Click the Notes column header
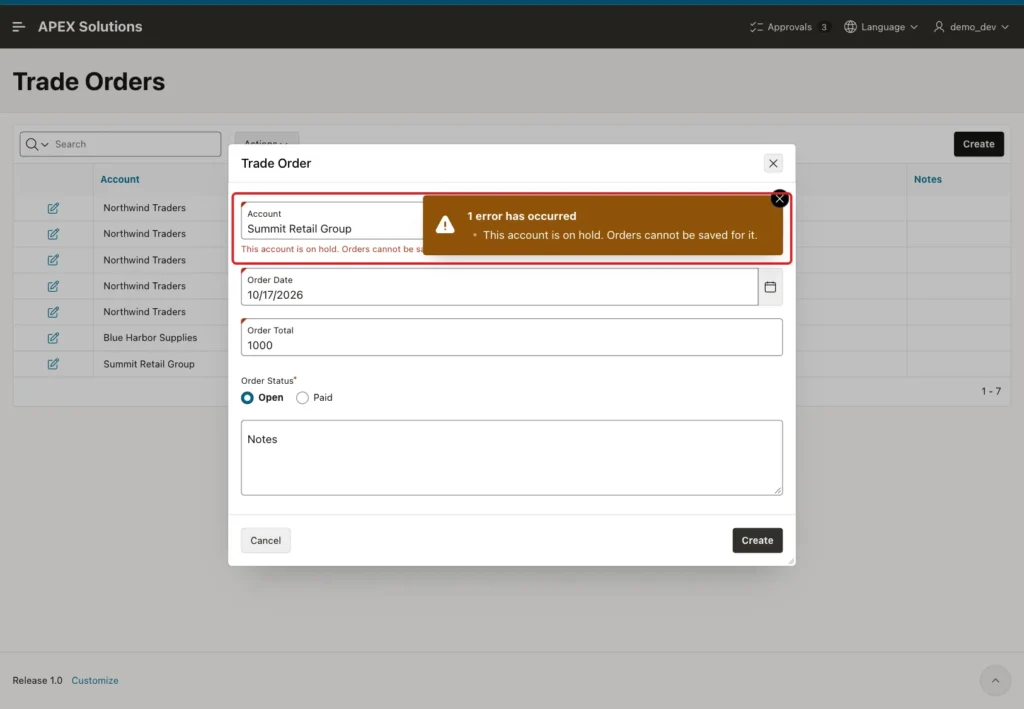Viewport: 1024px width, 709px height. [x=927, y=180]
